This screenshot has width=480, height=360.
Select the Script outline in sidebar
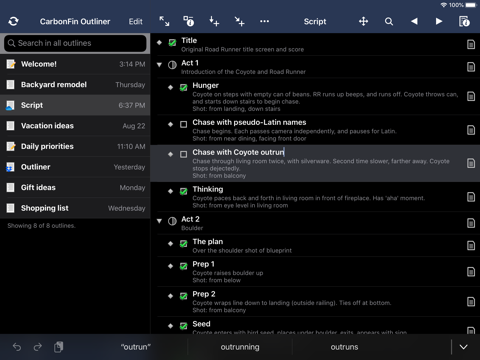(x=75, y=105)
